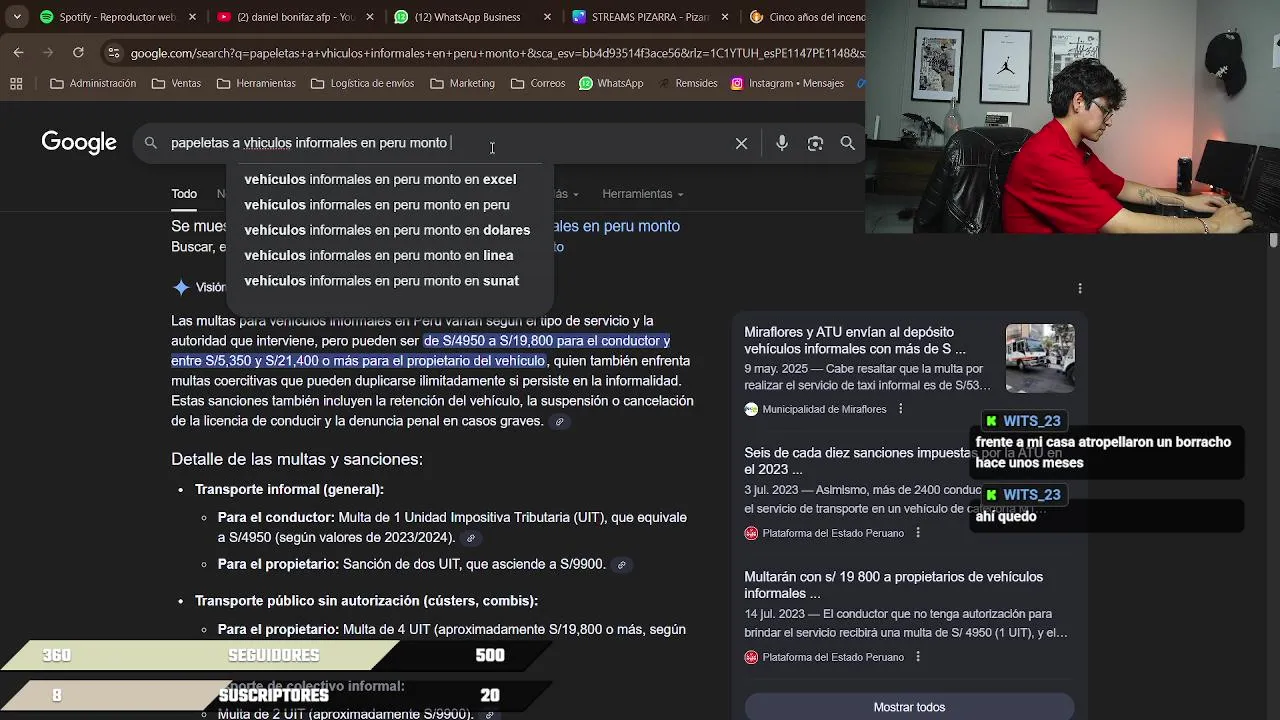Screen dimensions: 1280x720
Task: Open "Miraflores y ATU envían al depósito" article
Action: [855, 340]
